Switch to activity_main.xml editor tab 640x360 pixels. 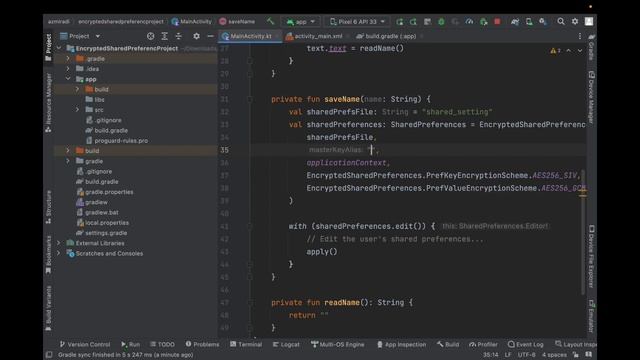(317, 36)
